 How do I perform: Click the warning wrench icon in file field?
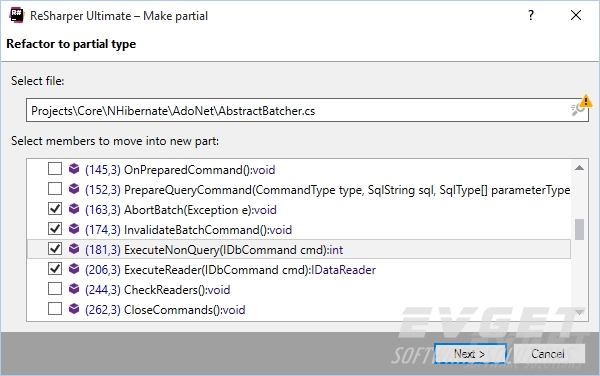581,106
